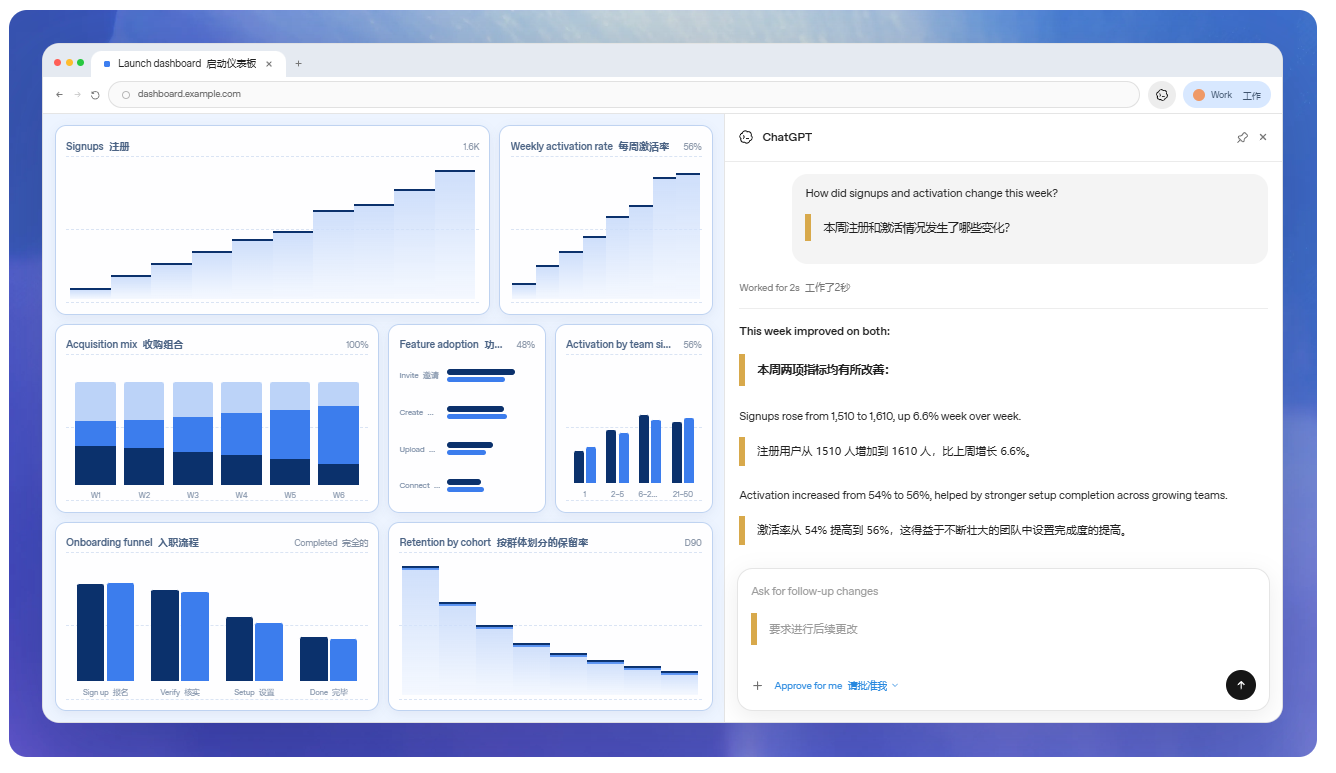1336x773 pixels.
Task: Reload the dashboard page
Action: coord(95,94)
